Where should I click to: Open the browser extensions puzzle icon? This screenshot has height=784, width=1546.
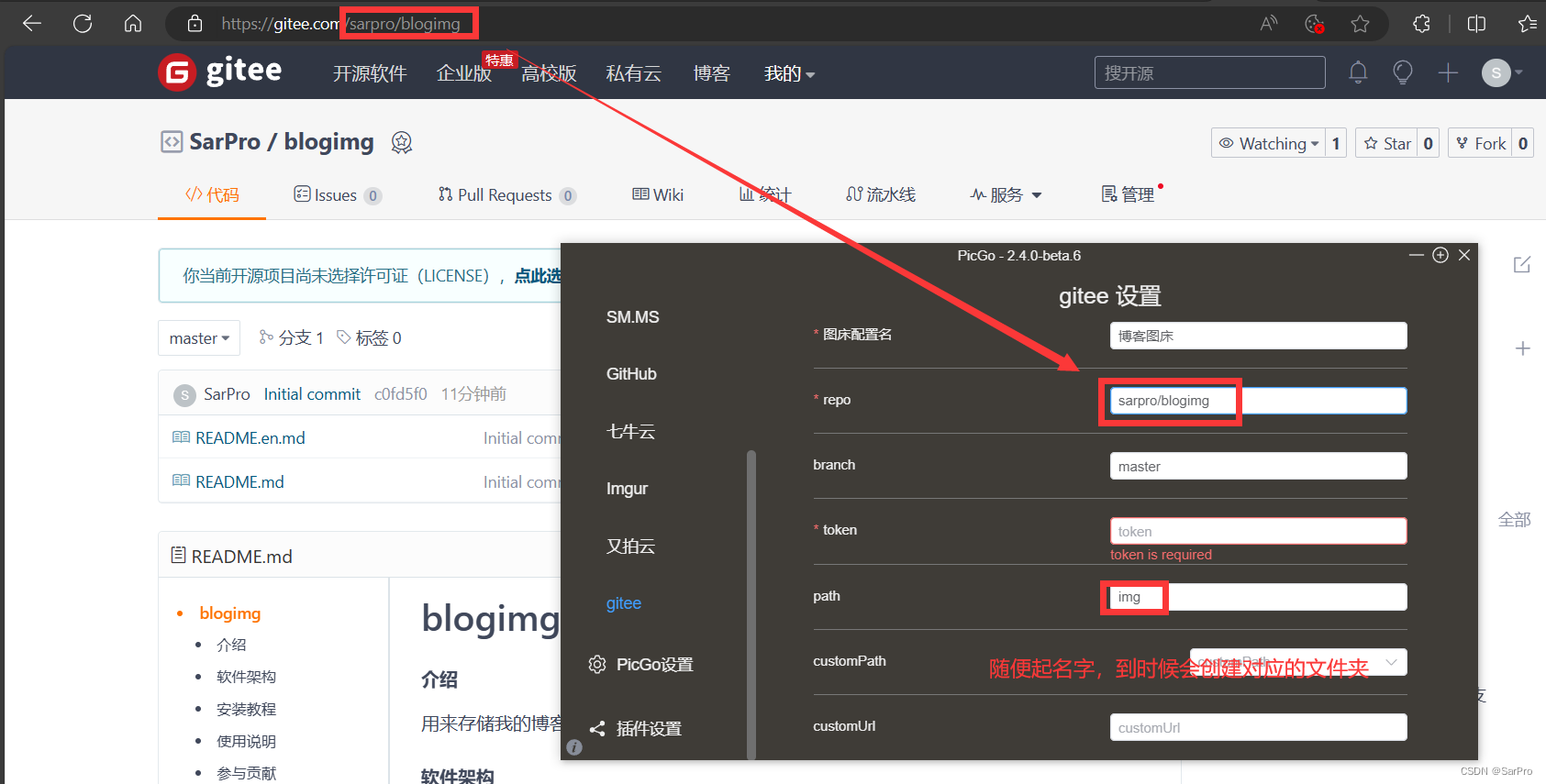tap(1422, 24)
